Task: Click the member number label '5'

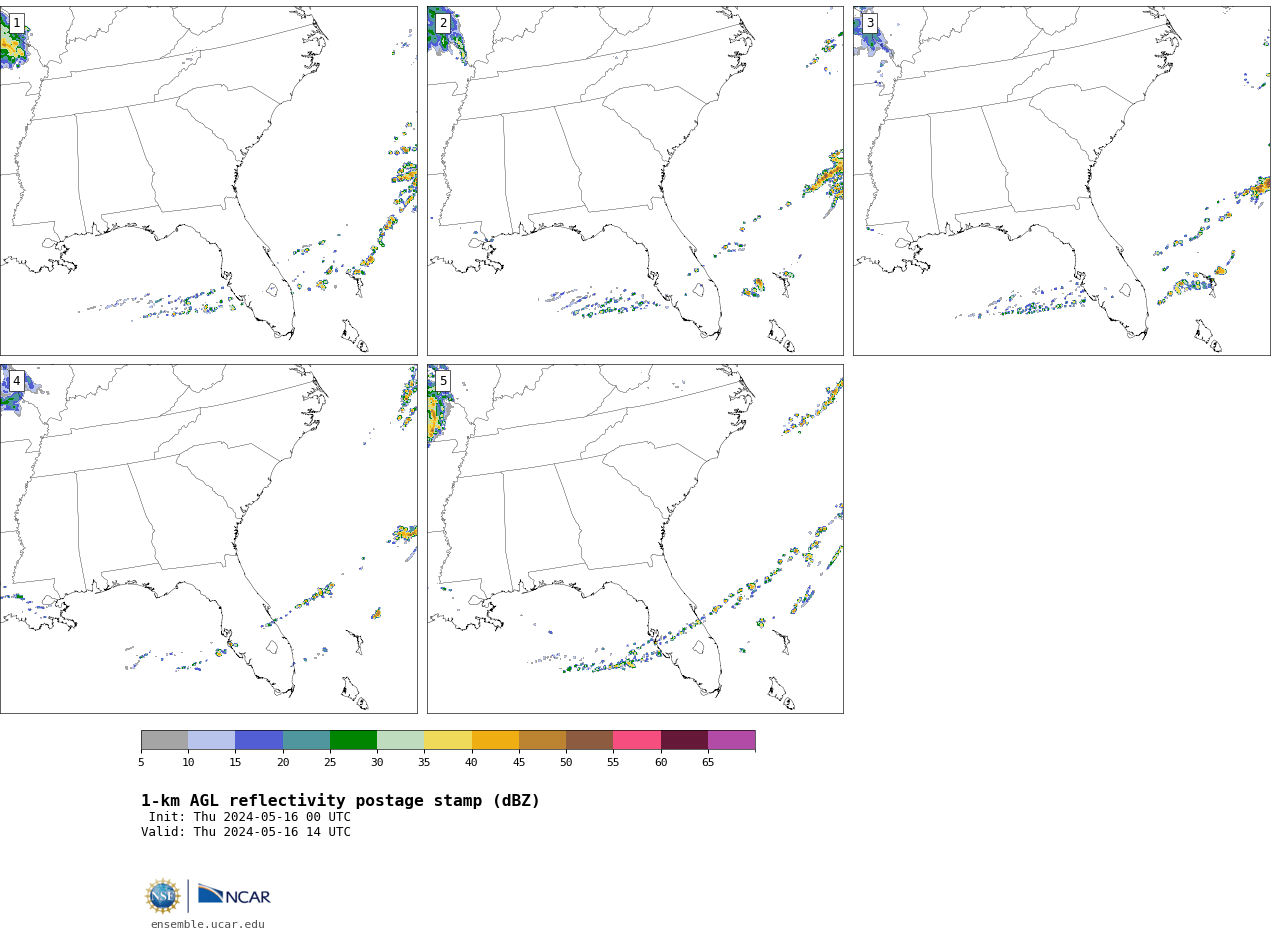Action: point(443,381)
